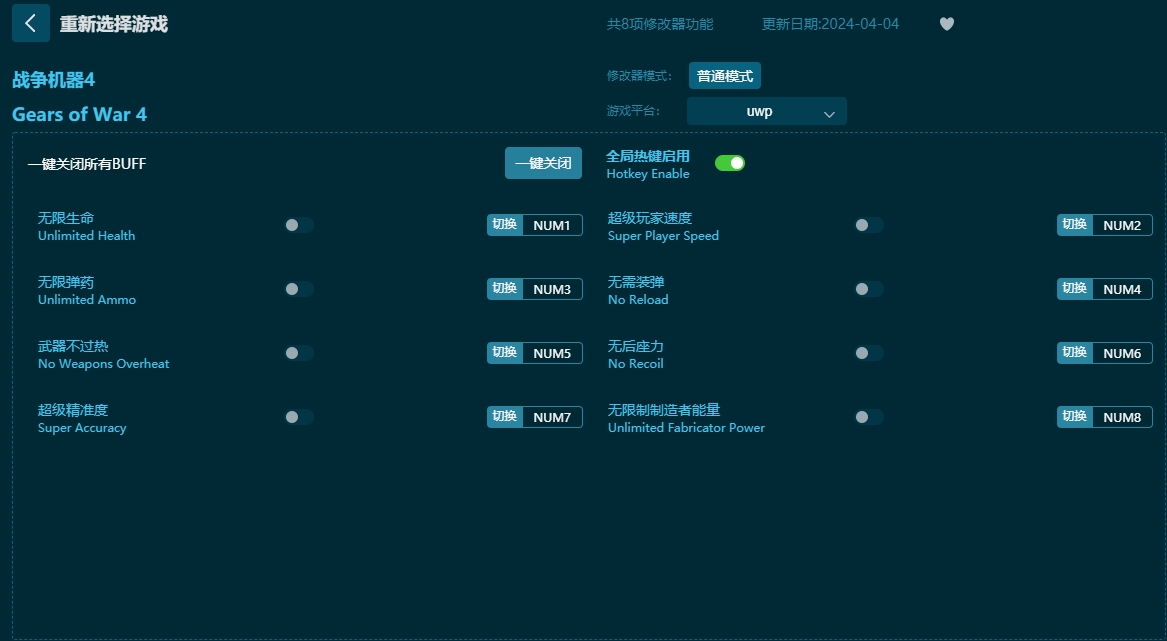Enable the Super Accuracy toggle
Viewport: 1167px width, 641px height.
[299, 417]
